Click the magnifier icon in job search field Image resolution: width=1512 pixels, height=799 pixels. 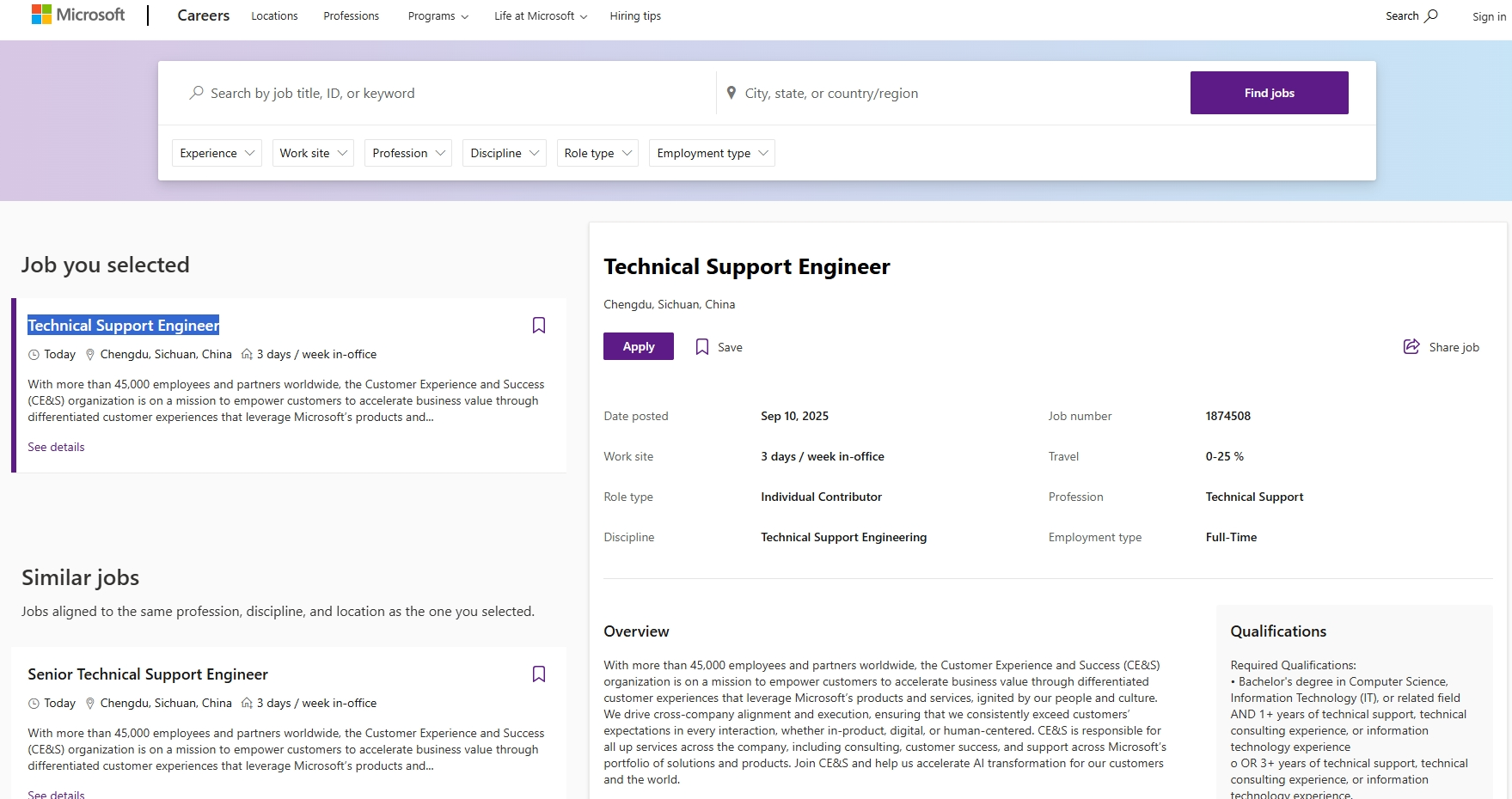tap(197, 93)
